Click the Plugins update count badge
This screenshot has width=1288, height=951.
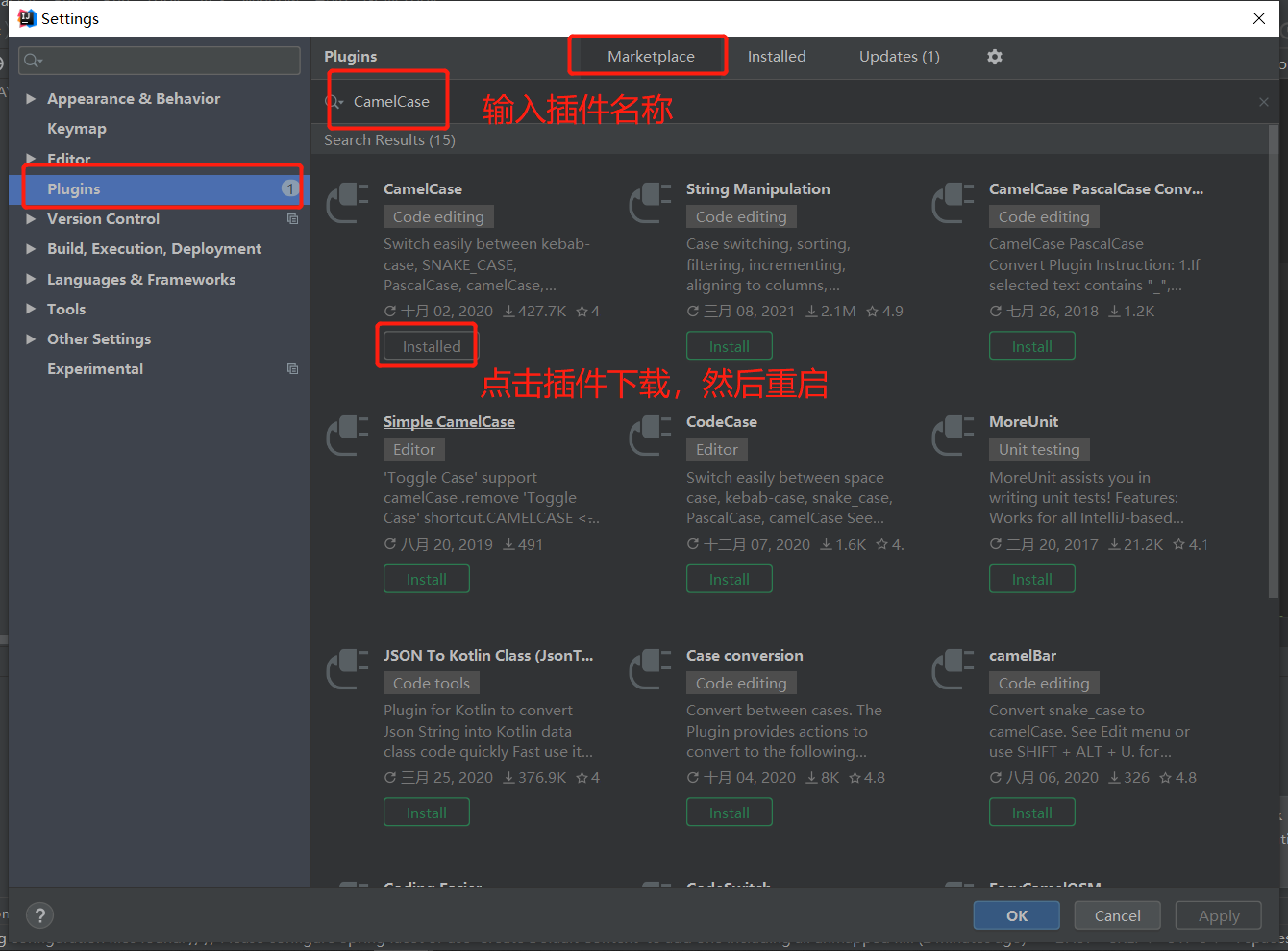(289, 188)
